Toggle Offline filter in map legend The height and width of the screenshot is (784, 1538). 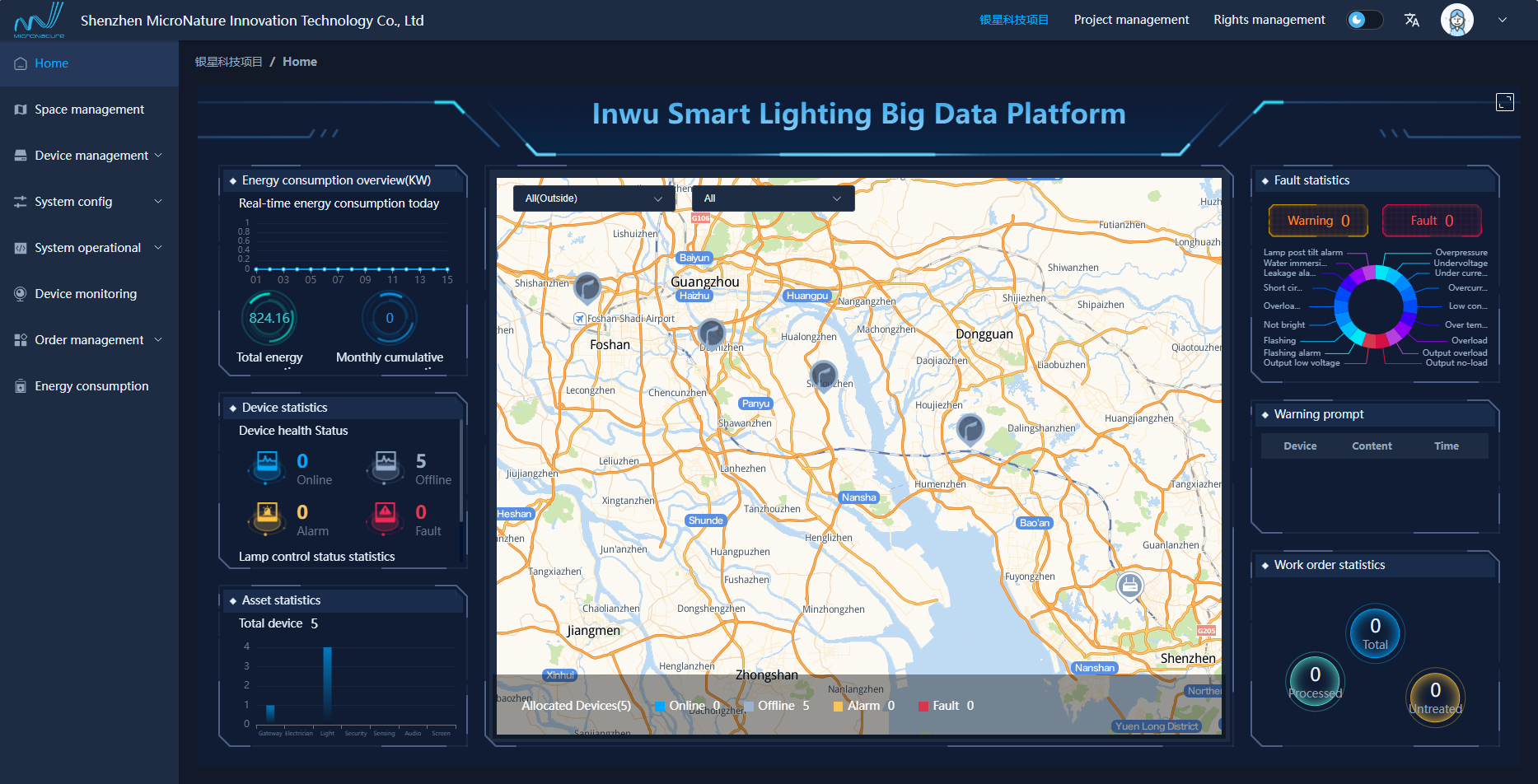tap(776, 706)
